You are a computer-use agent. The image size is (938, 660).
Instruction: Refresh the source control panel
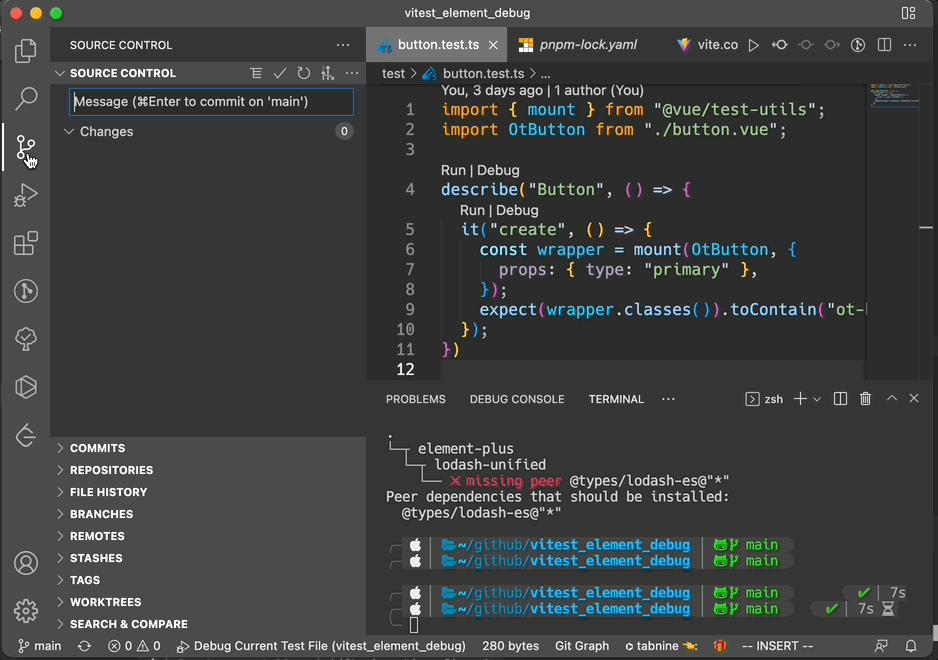(x=303, y=73)
